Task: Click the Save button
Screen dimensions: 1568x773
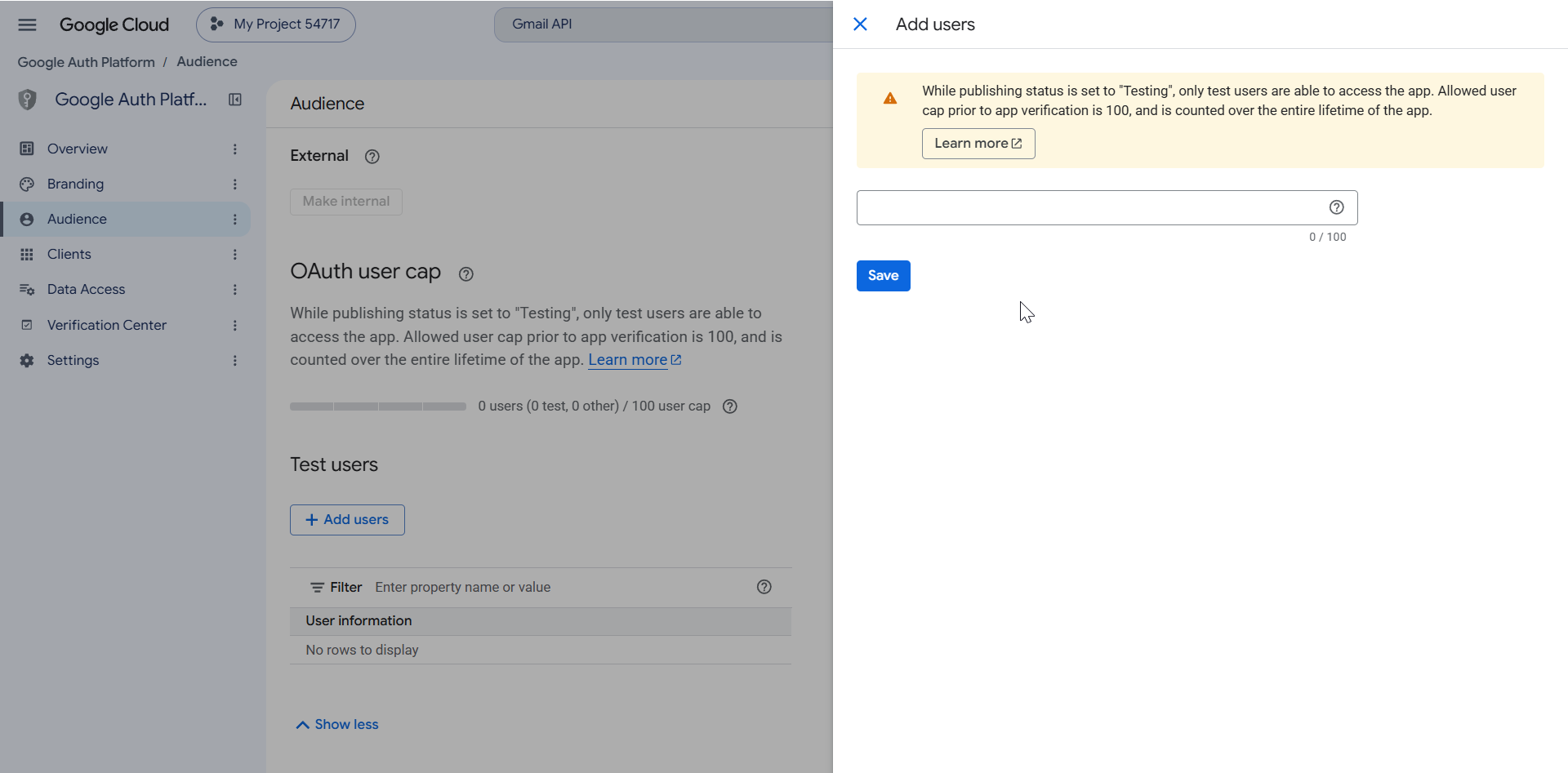Action: [x=884, y=276]
